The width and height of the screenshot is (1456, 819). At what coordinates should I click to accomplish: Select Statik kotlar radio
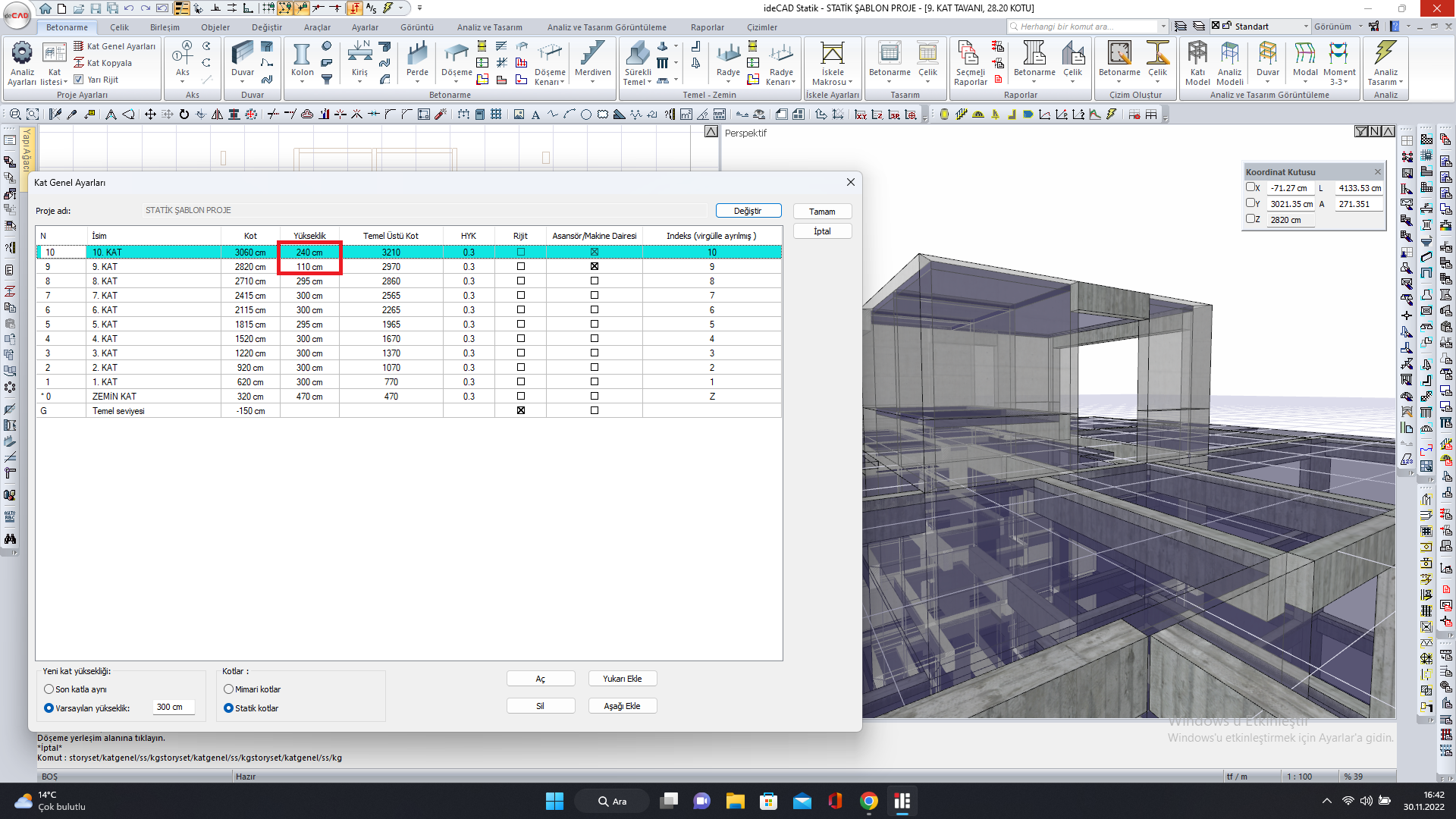tap(228, 708)
